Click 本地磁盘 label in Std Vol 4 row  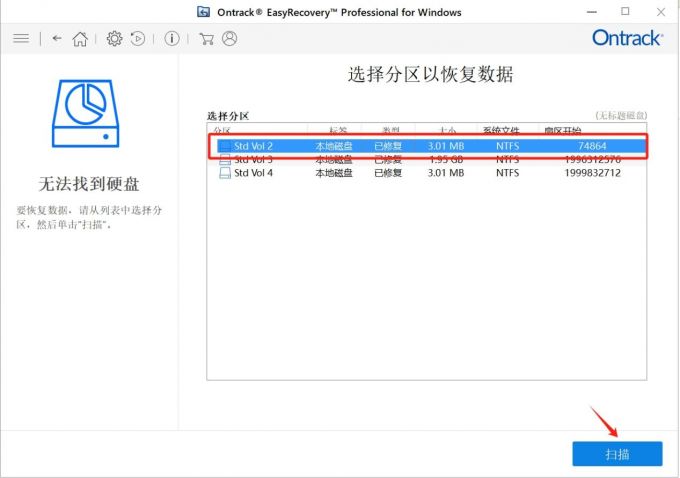(334, 173)
